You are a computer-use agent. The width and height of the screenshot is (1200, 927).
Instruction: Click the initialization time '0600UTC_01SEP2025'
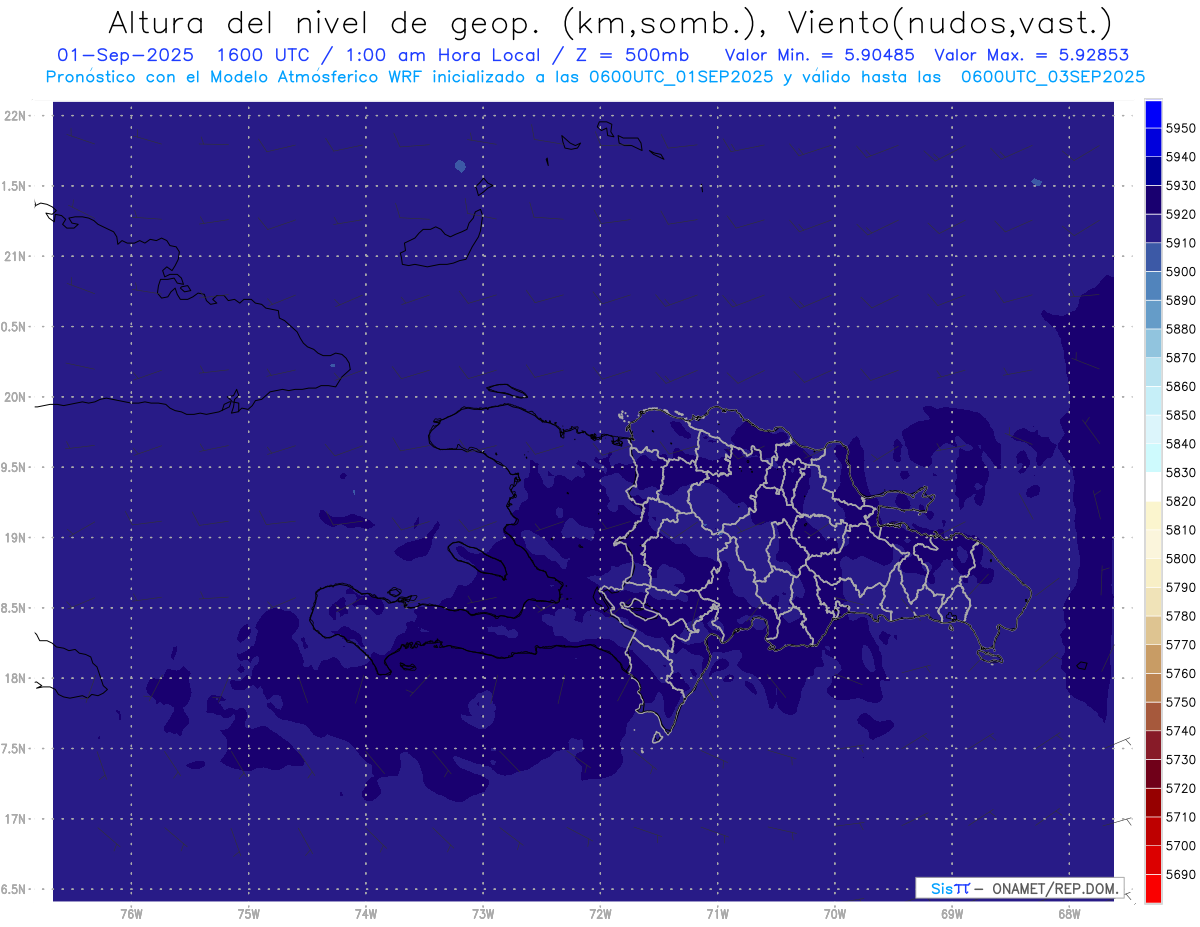point(679,76)
